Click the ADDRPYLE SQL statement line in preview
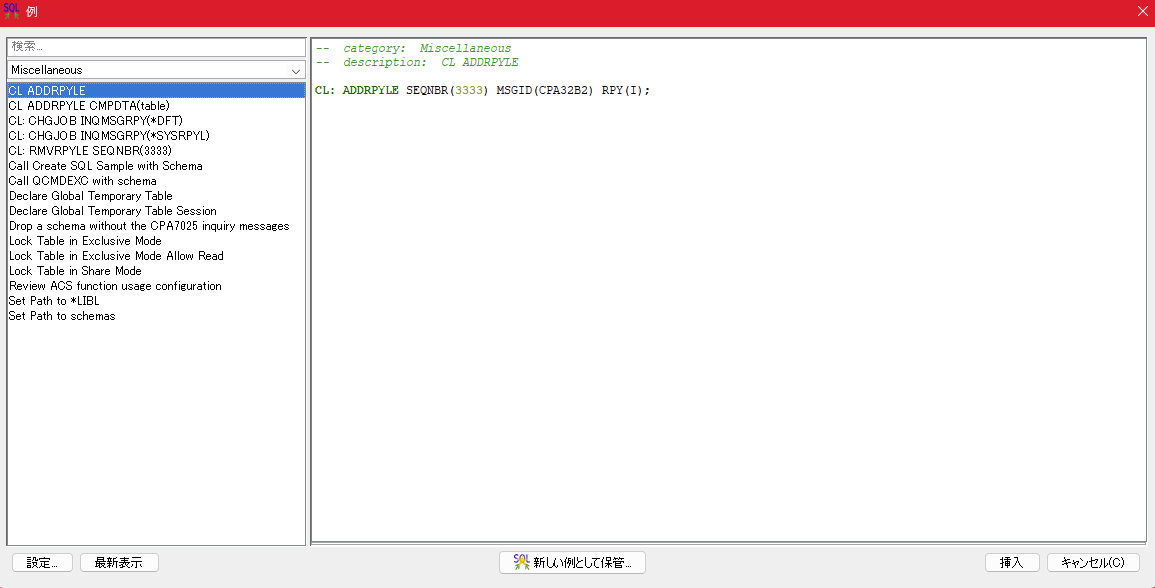This screenshot has height=588, width=1155. [x=482, y=91]
